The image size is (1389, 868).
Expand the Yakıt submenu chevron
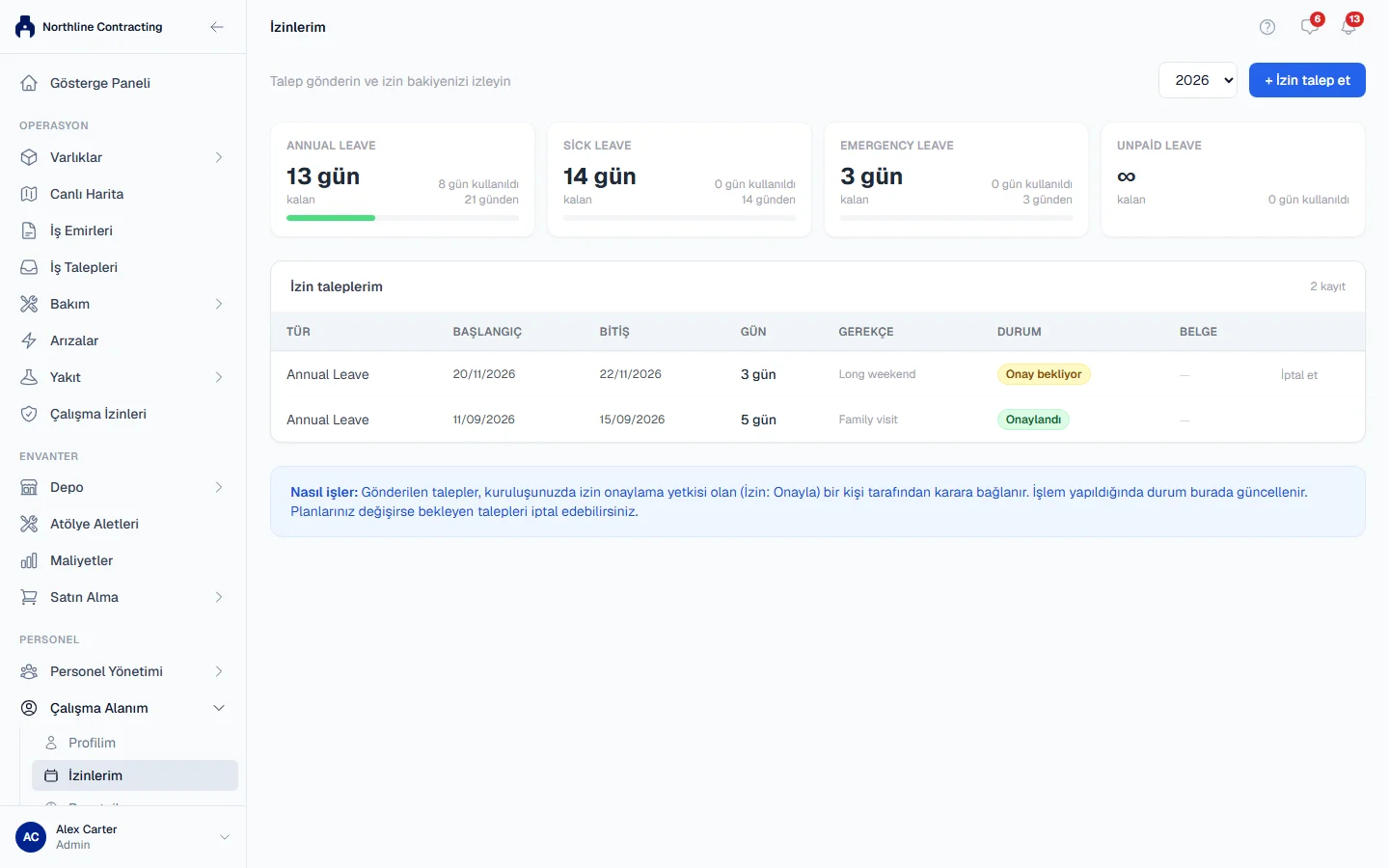(219, 377)
